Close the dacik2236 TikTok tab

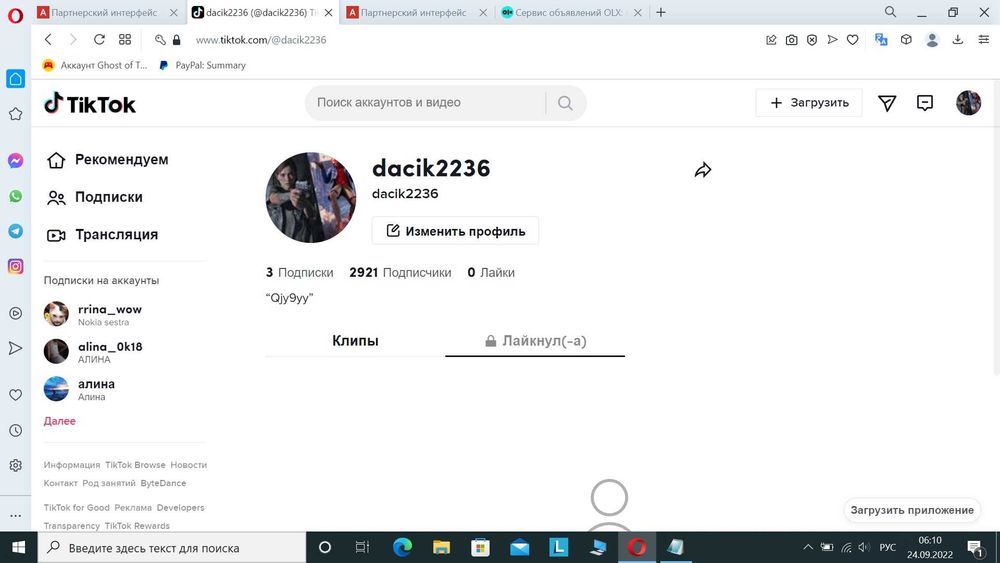click(x=328, y=13)
